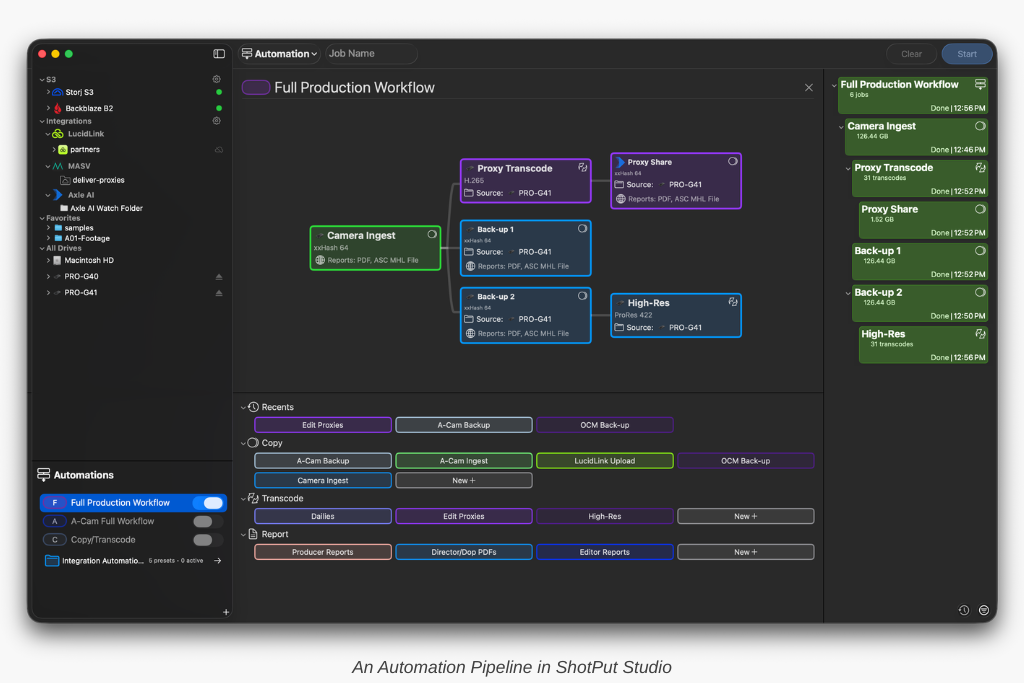The height and width of the screenshot is (683, 1024).
Task: Click the Full Production Workflow color swatch
Action: point(256,88)
